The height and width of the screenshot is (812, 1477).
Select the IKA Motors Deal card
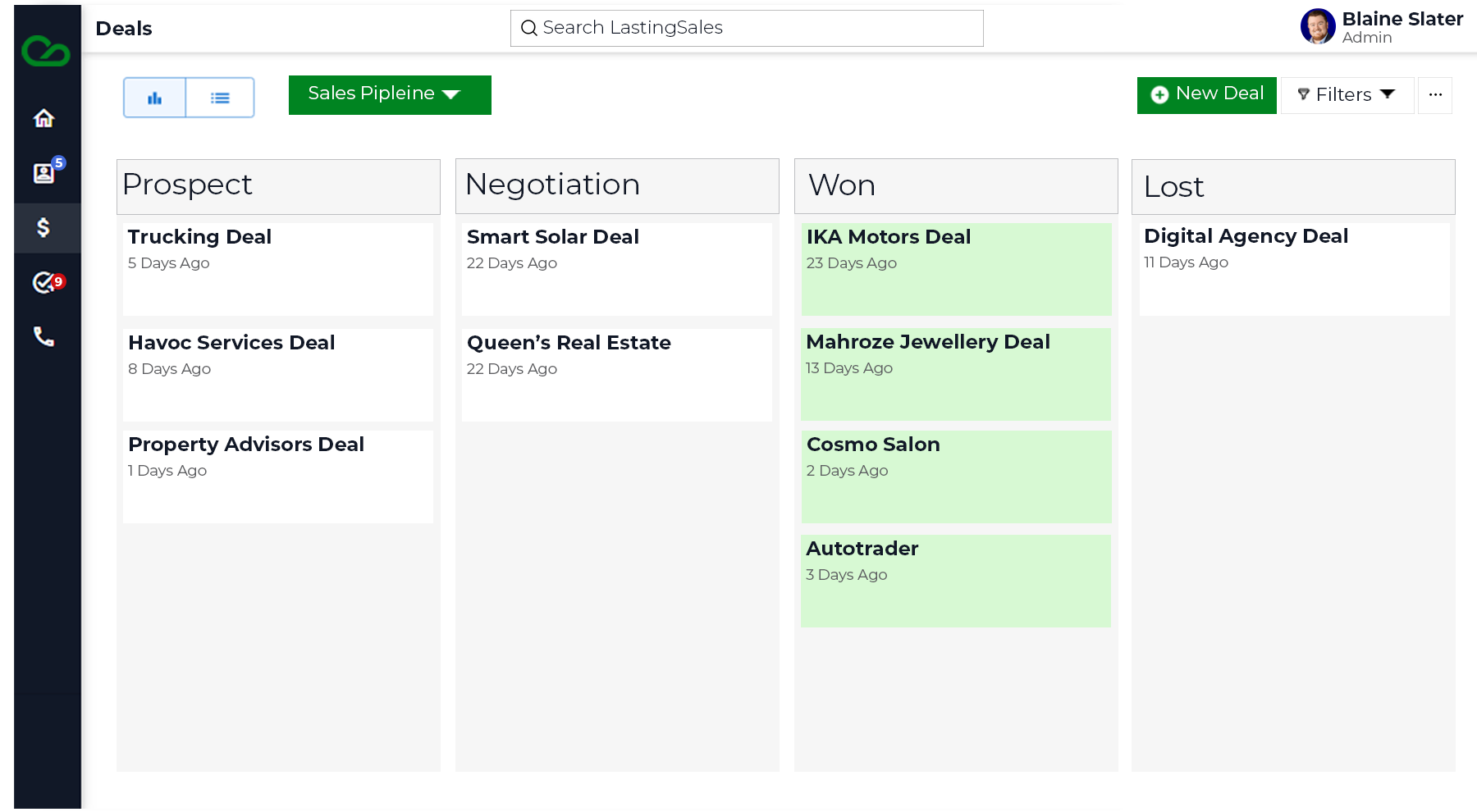(x=957, y=269)
